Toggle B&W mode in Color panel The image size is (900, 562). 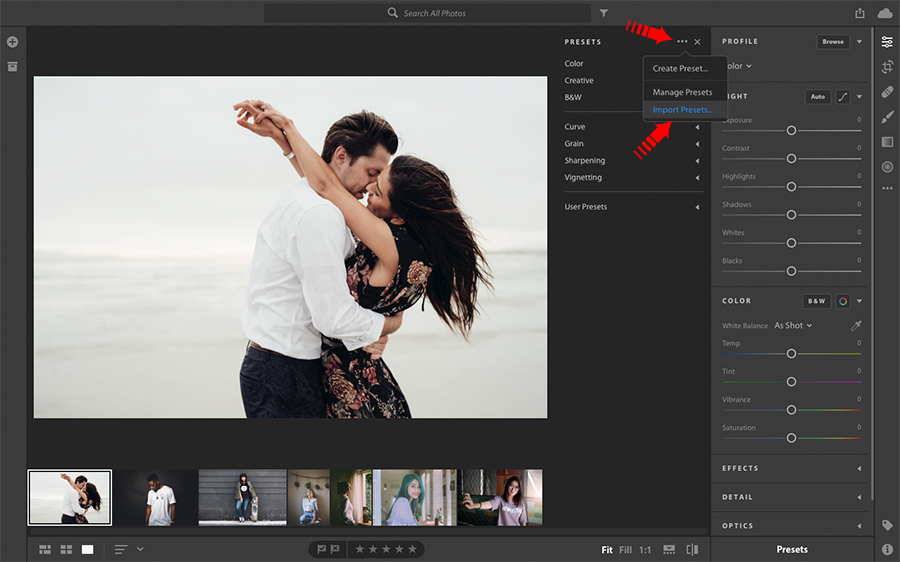tap(817, 301)
